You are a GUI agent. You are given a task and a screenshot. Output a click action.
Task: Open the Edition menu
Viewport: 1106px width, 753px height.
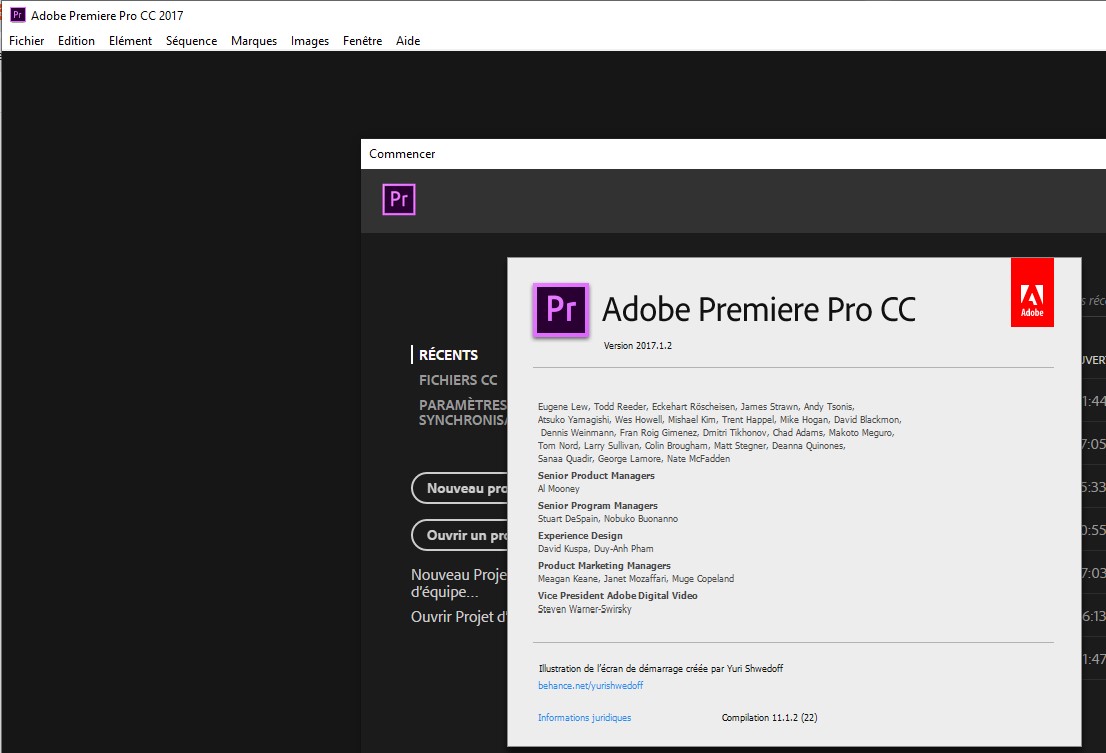click(x=76, y=41)
